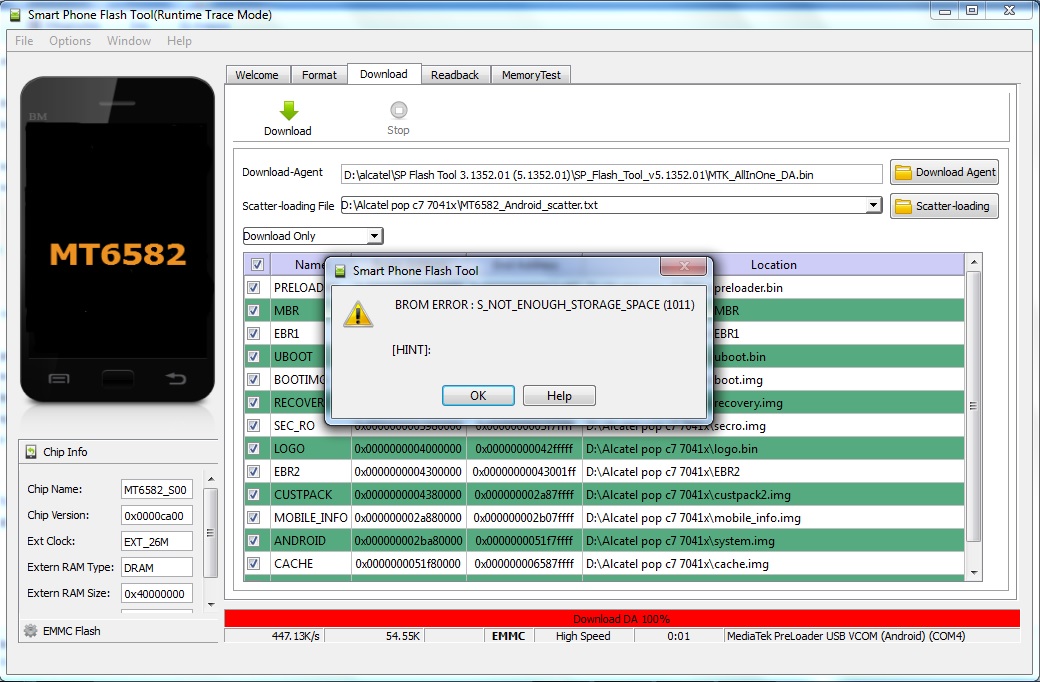Click the MT6582 phone image
Image resolution: width=1040 pixels, height=682 pixels.
117,240
